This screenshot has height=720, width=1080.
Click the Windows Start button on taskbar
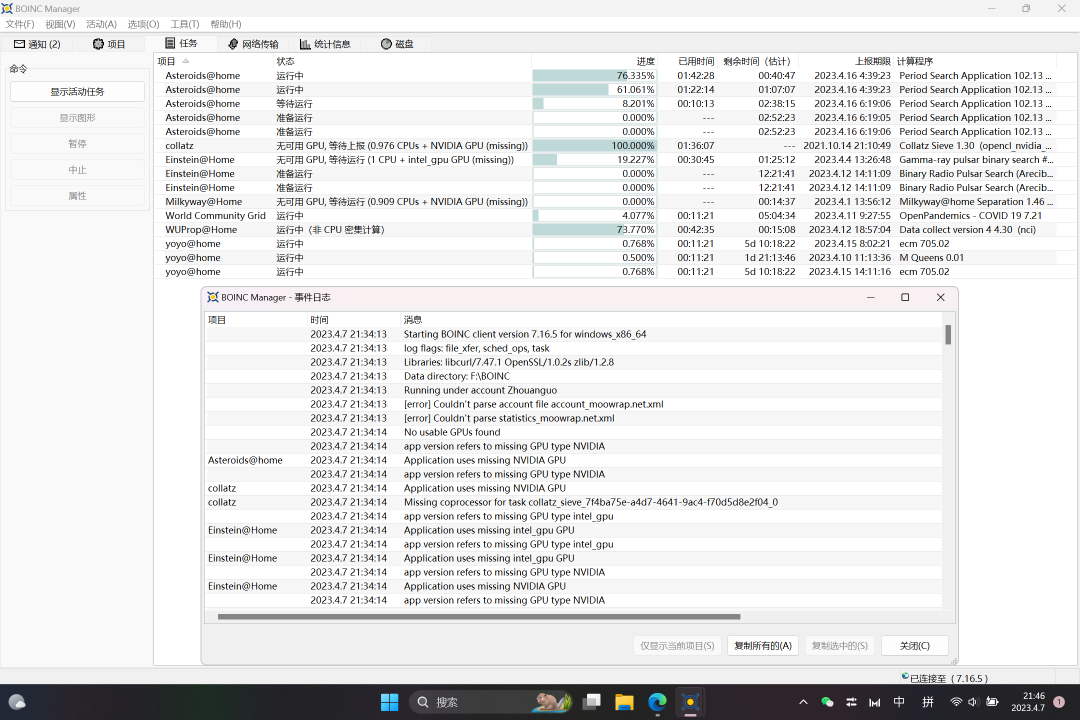(390, 702)
